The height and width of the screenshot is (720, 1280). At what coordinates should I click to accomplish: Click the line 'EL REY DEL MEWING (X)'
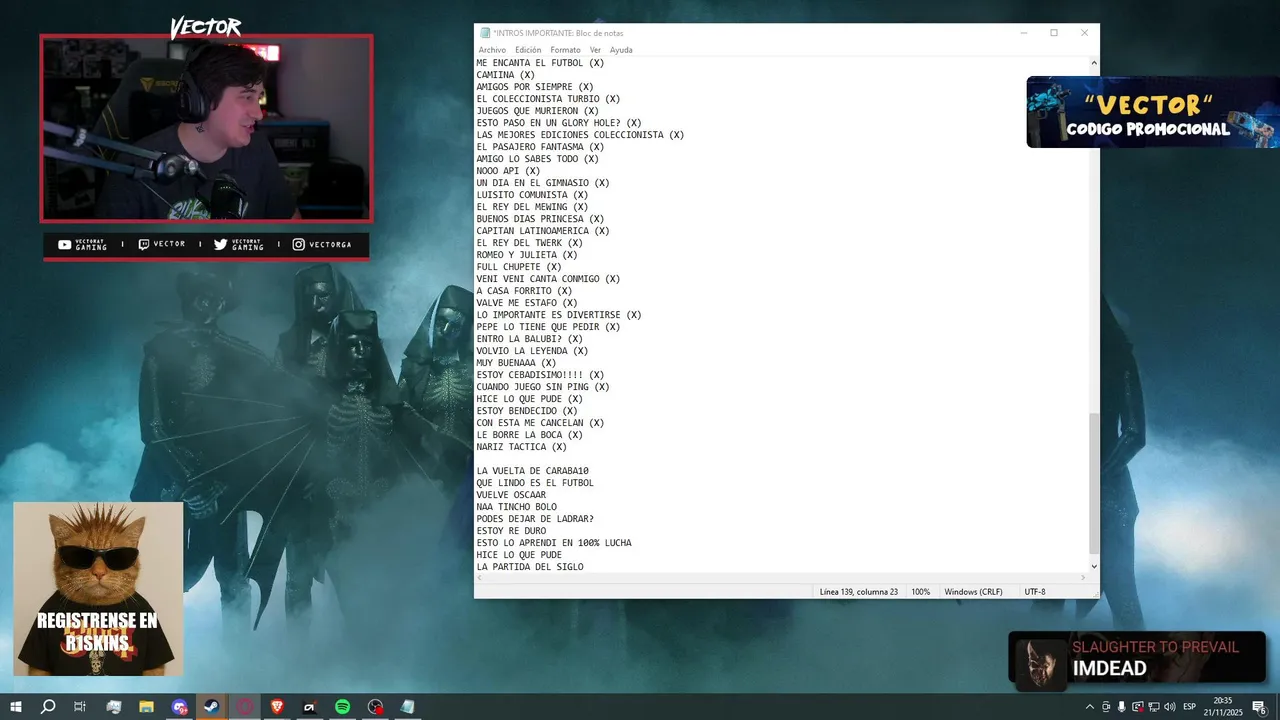[x=532, y=207]
